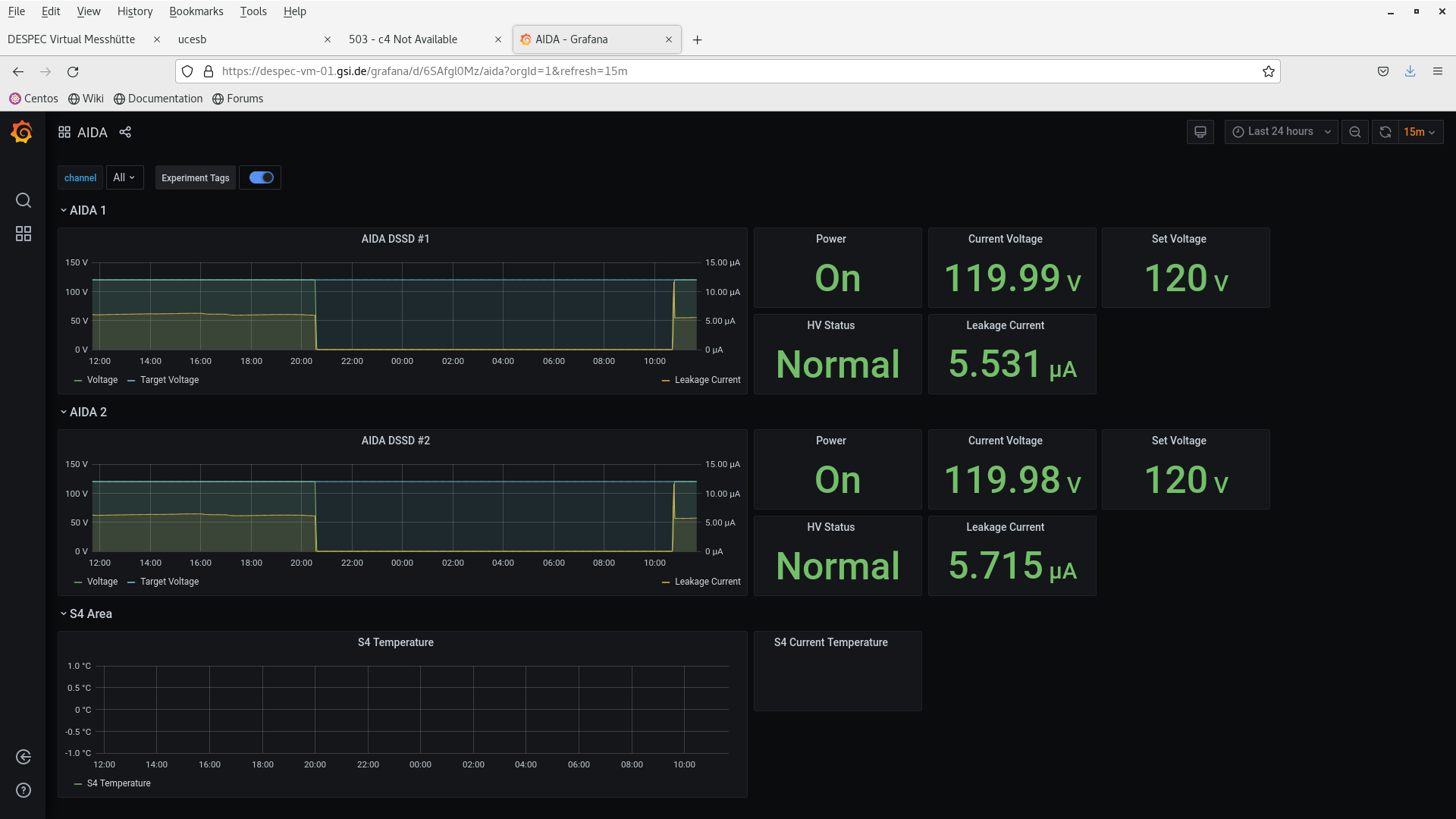Click the Grafana logo home icon
Image resolution: width=1456 pixels, height=819 pixels.
(22, 133)
